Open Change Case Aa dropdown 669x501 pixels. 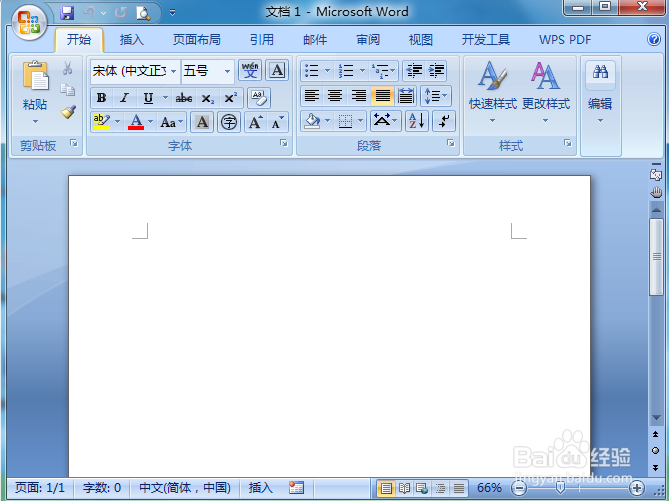172,122
